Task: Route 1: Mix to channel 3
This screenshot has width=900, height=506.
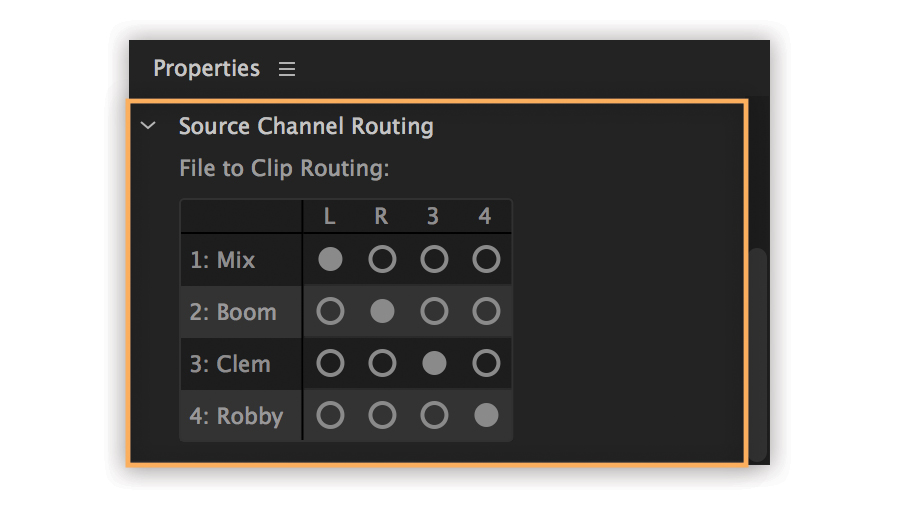Action: [x=434, y=260]
